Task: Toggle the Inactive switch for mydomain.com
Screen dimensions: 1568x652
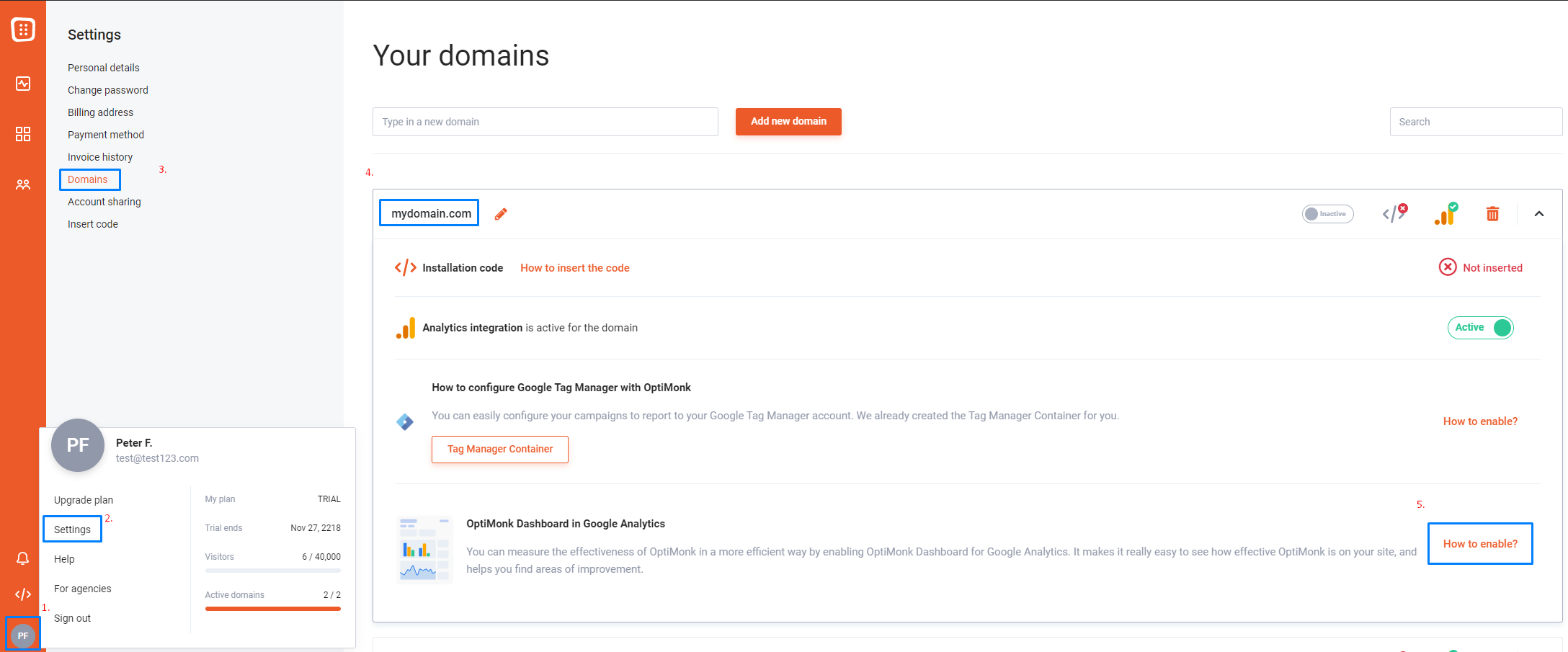Action: point(1327,214)
